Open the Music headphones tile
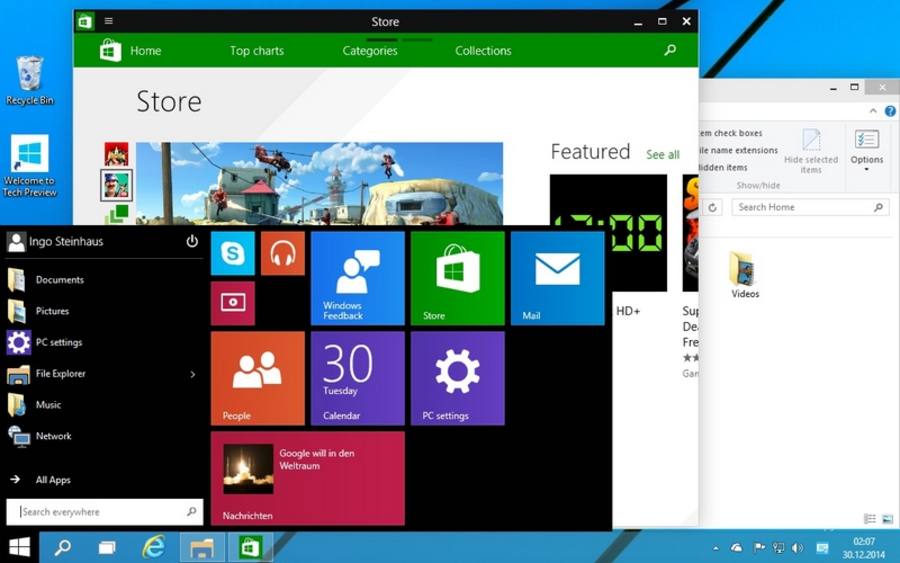The height and width of the screenshot is (563, 900). pyautogui.click(x=282, y=253)
